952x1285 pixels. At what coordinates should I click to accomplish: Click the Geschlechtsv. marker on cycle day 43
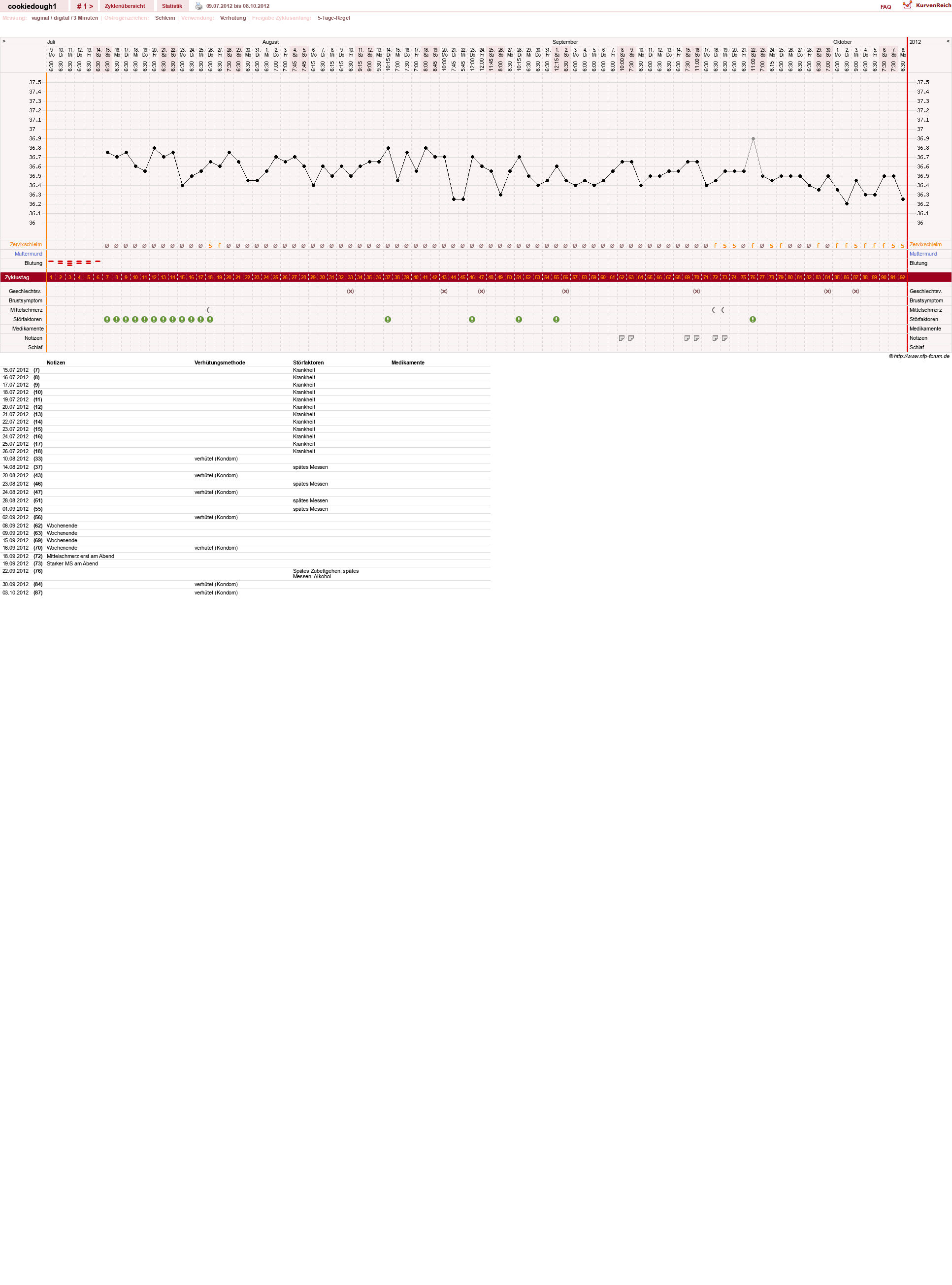pyautogui.click(x=444, y=292)
